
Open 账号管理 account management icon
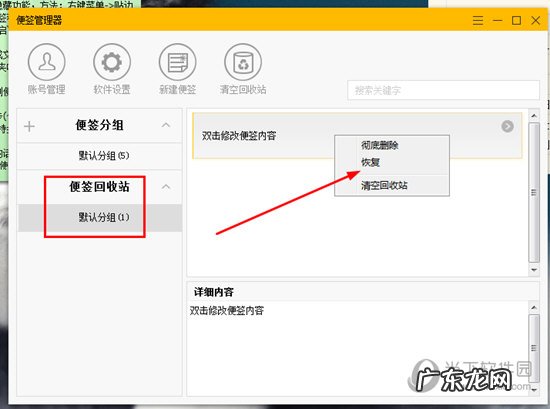click(x=46, y=62)
